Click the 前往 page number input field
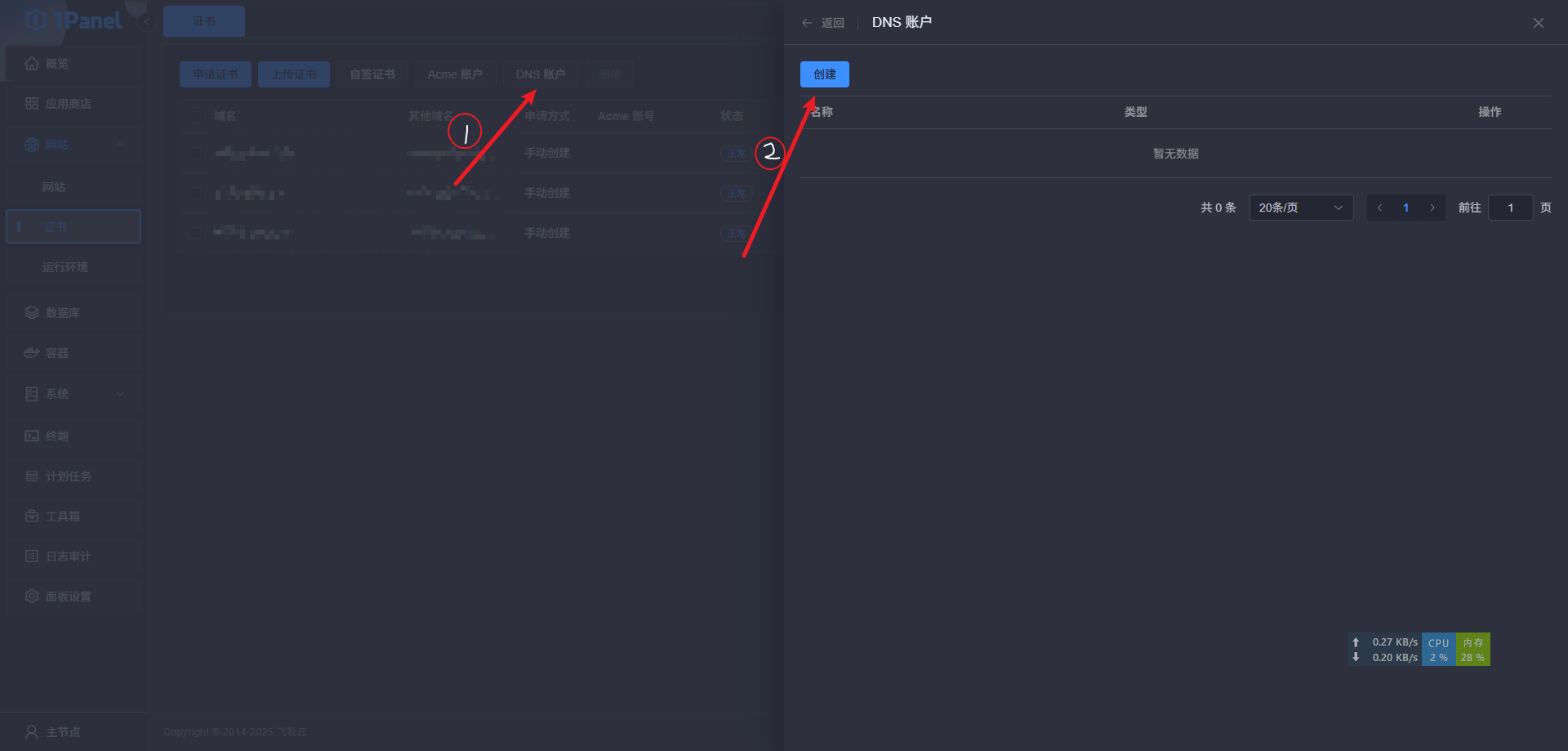1568x751 pixels. (x=1509, y=208)
